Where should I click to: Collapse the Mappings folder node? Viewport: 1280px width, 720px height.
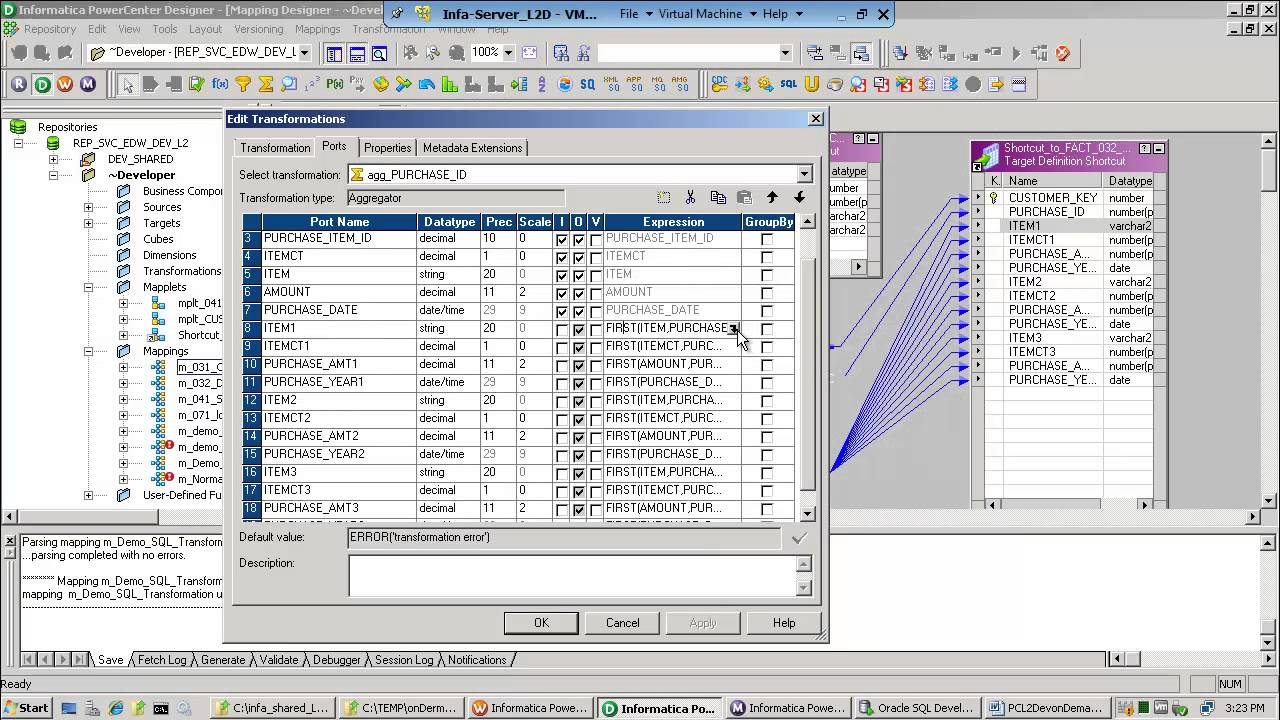88,351
